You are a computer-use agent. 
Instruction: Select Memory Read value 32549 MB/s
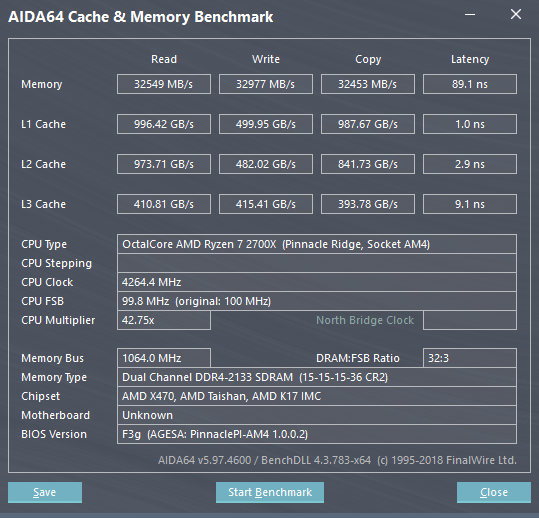pyautogui.click(x=164, y=84)
